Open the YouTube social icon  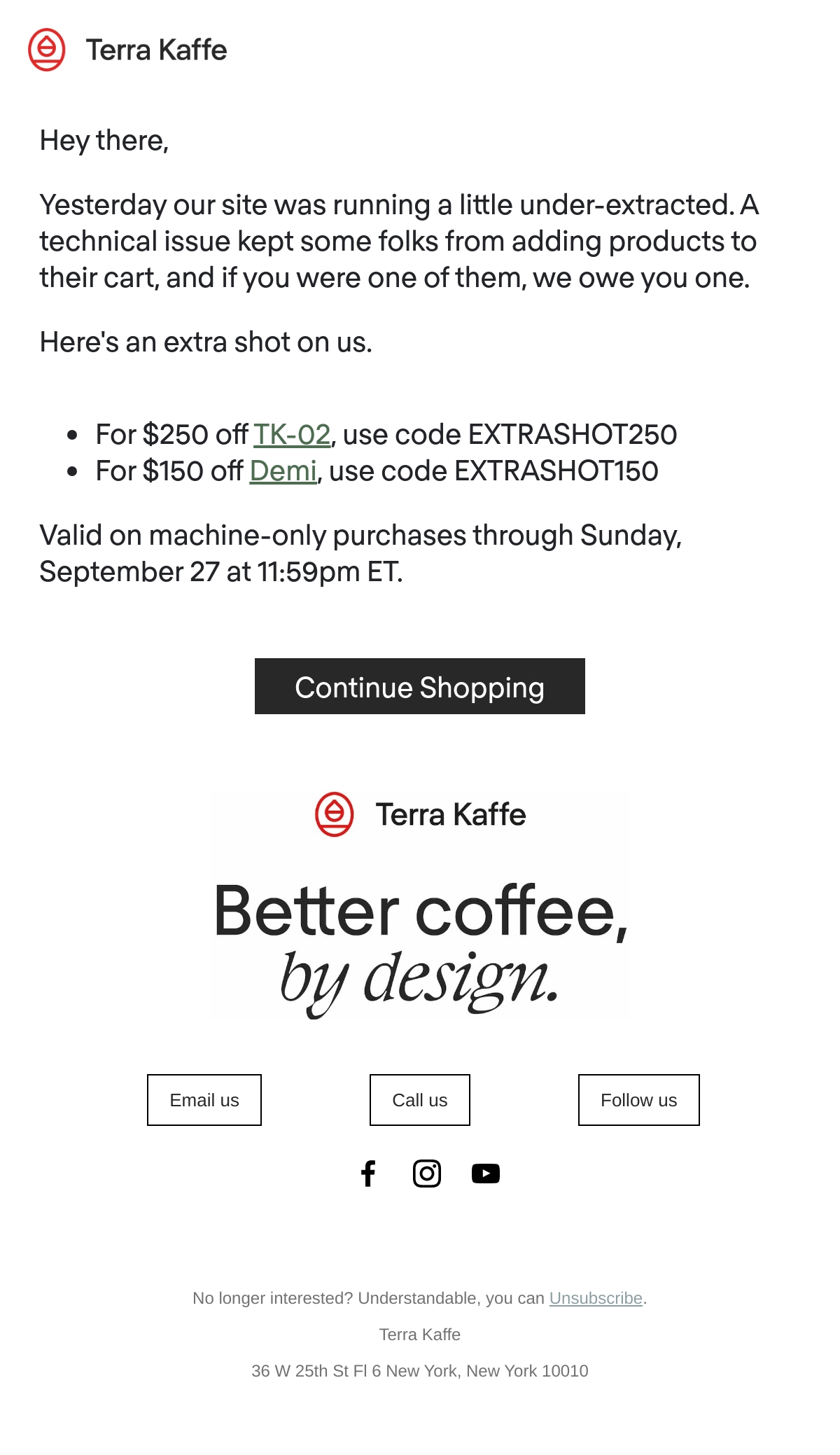(486, 1174)
